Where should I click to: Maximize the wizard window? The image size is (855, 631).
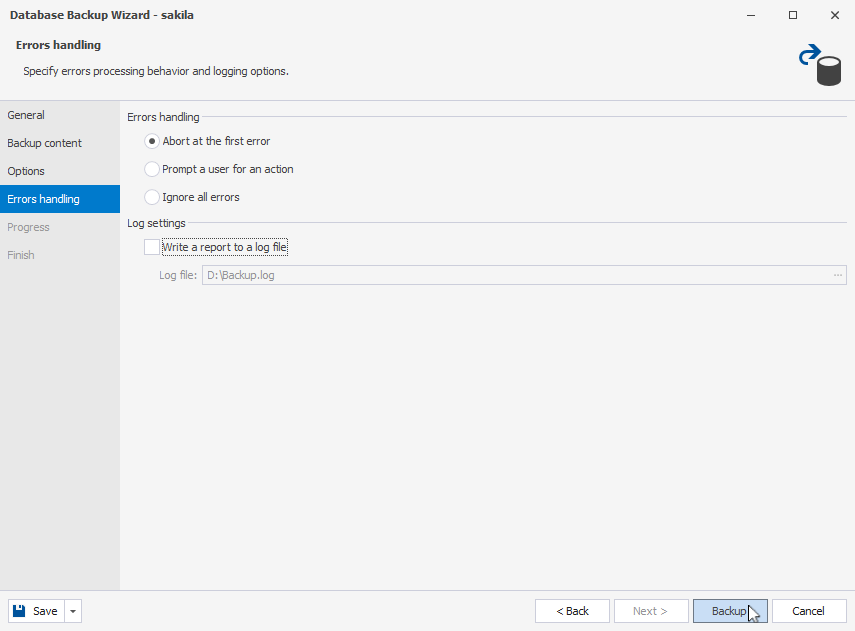click(x=793, y=15)
